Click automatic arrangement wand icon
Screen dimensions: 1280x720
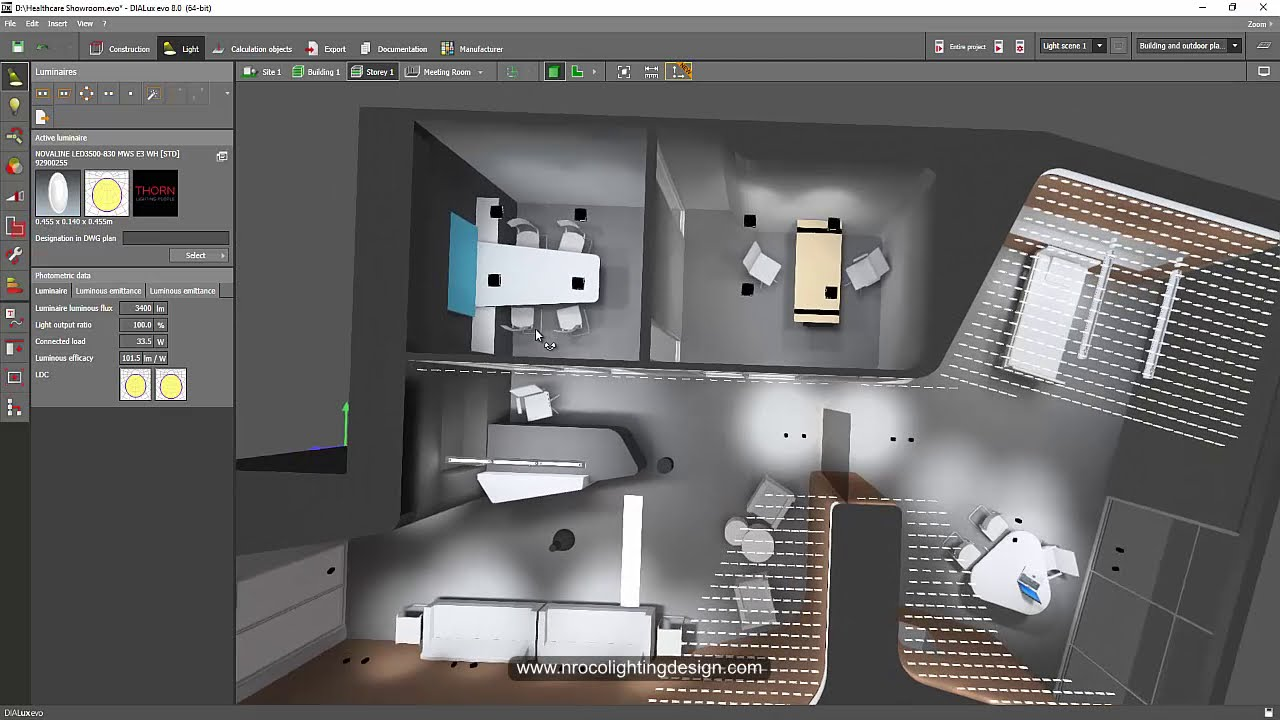(153, 93)
